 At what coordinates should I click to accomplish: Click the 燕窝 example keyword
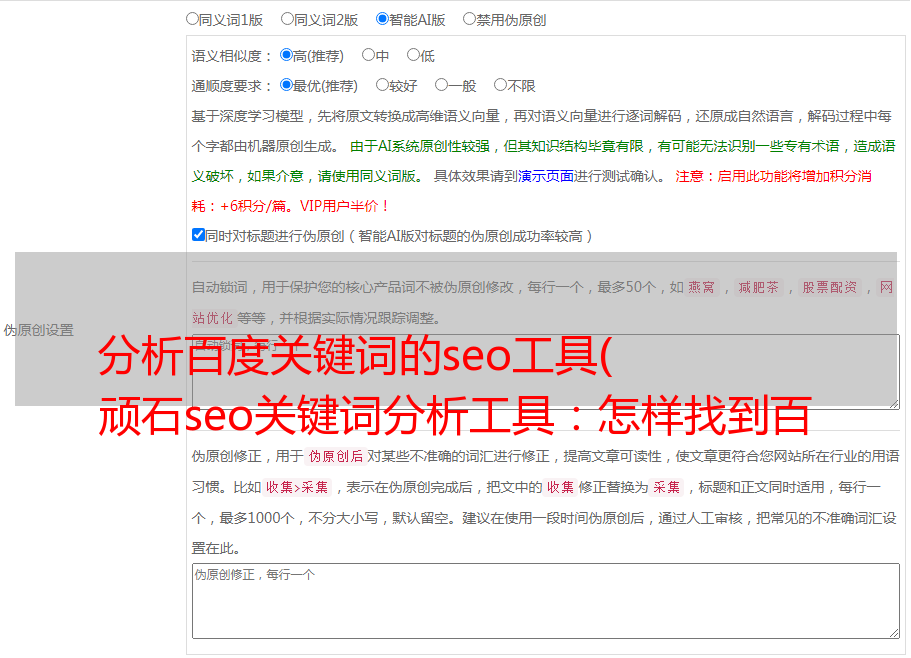pos(701,287)
